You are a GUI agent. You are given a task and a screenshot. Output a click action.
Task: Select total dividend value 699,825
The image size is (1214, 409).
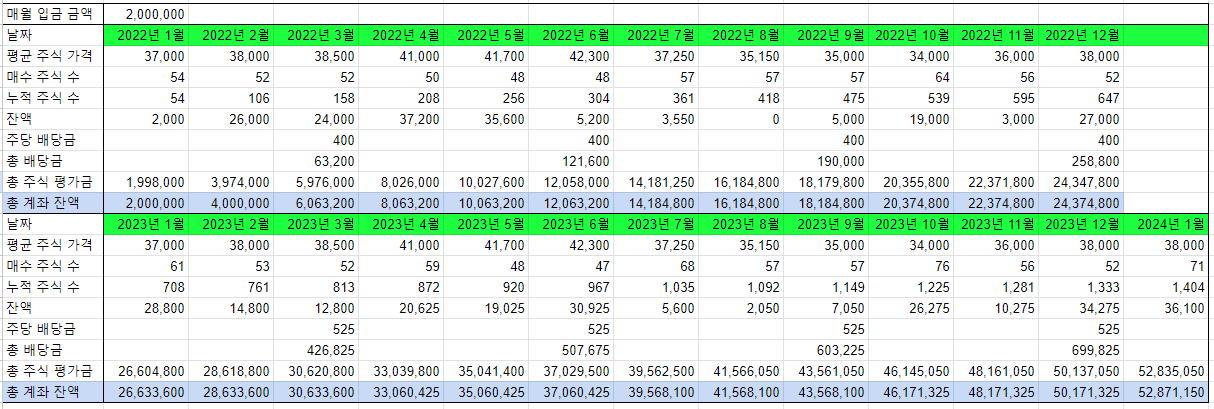pos(1081,349)
